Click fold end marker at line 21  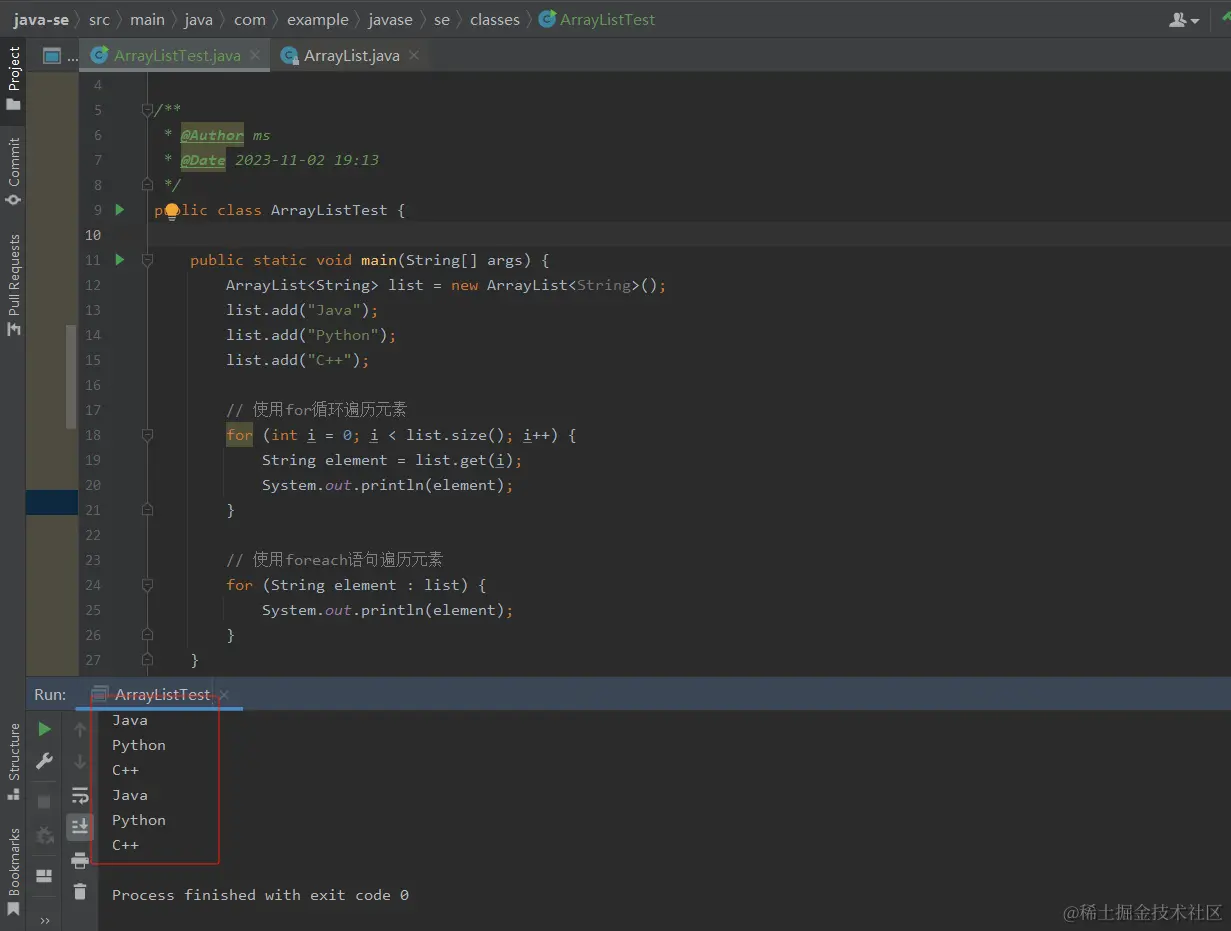[x=147, y=510]
